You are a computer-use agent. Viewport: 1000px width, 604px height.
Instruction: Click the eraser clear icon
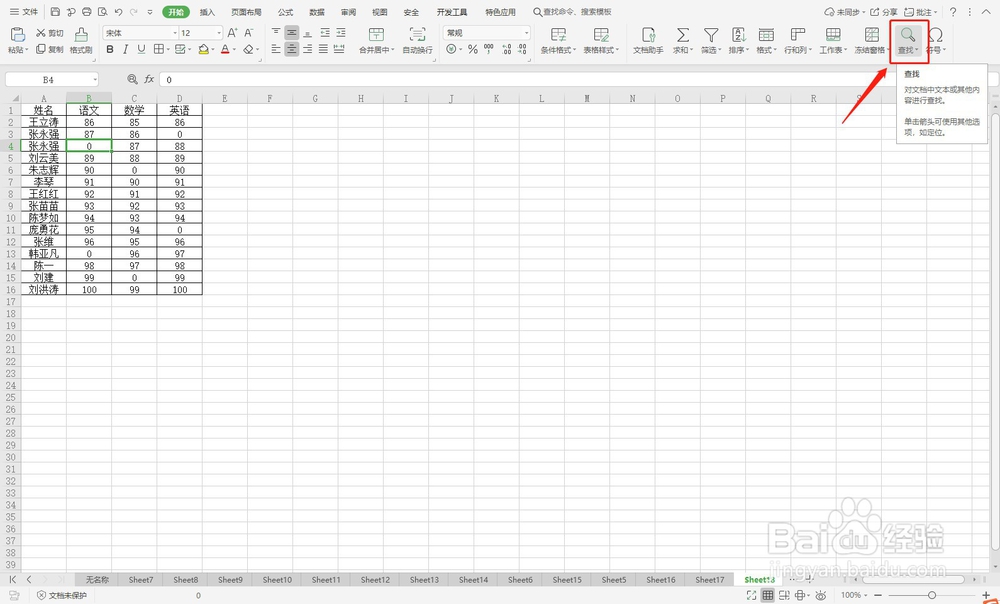tap(249, 49)
